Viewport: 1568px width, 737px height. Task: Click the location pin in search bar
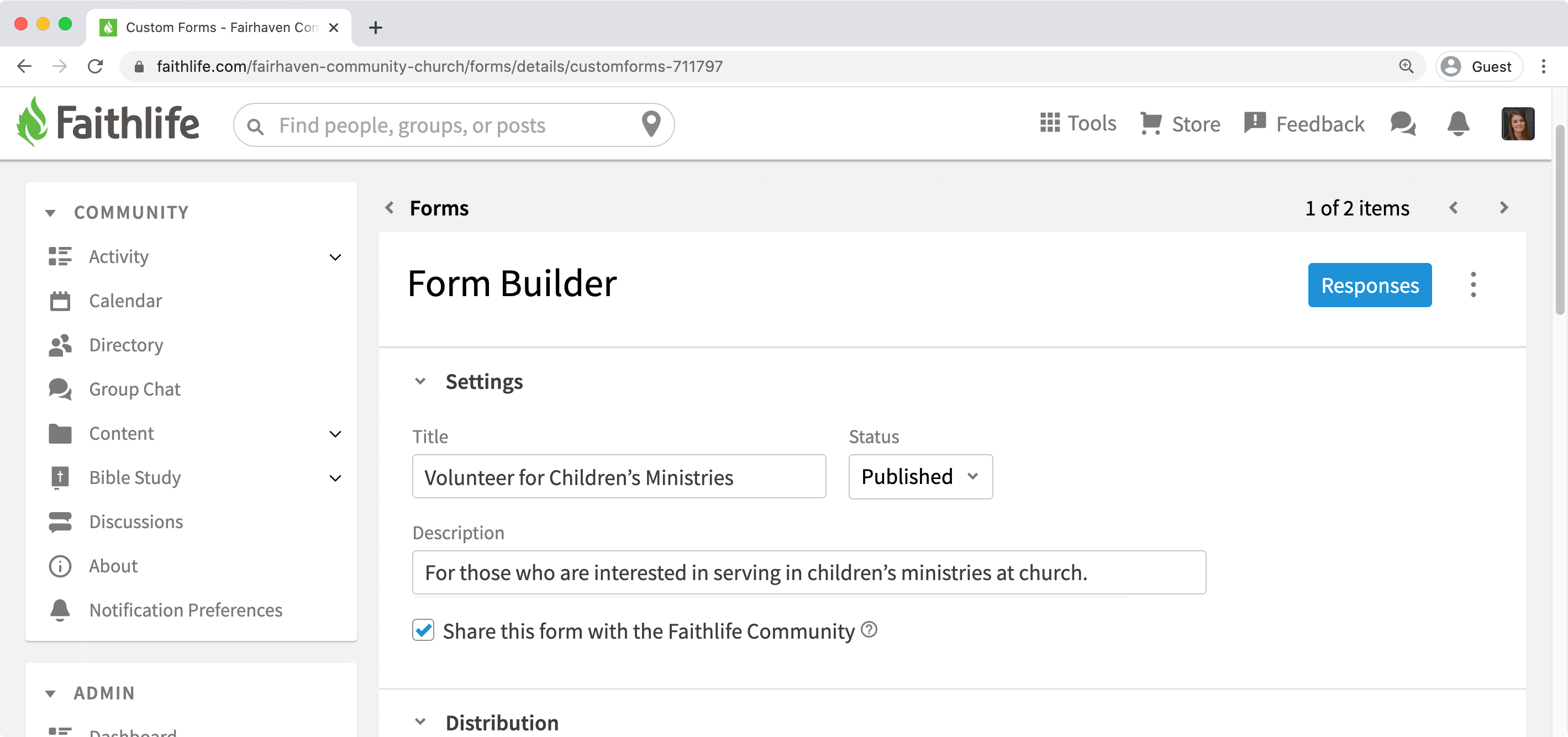click(651, 124)
